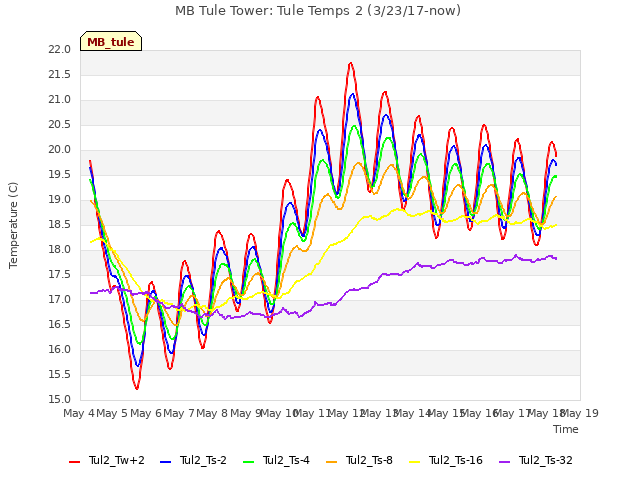Click the May 4 x-axis label
This screenshot has width=640, height=480.
(79, 413)
